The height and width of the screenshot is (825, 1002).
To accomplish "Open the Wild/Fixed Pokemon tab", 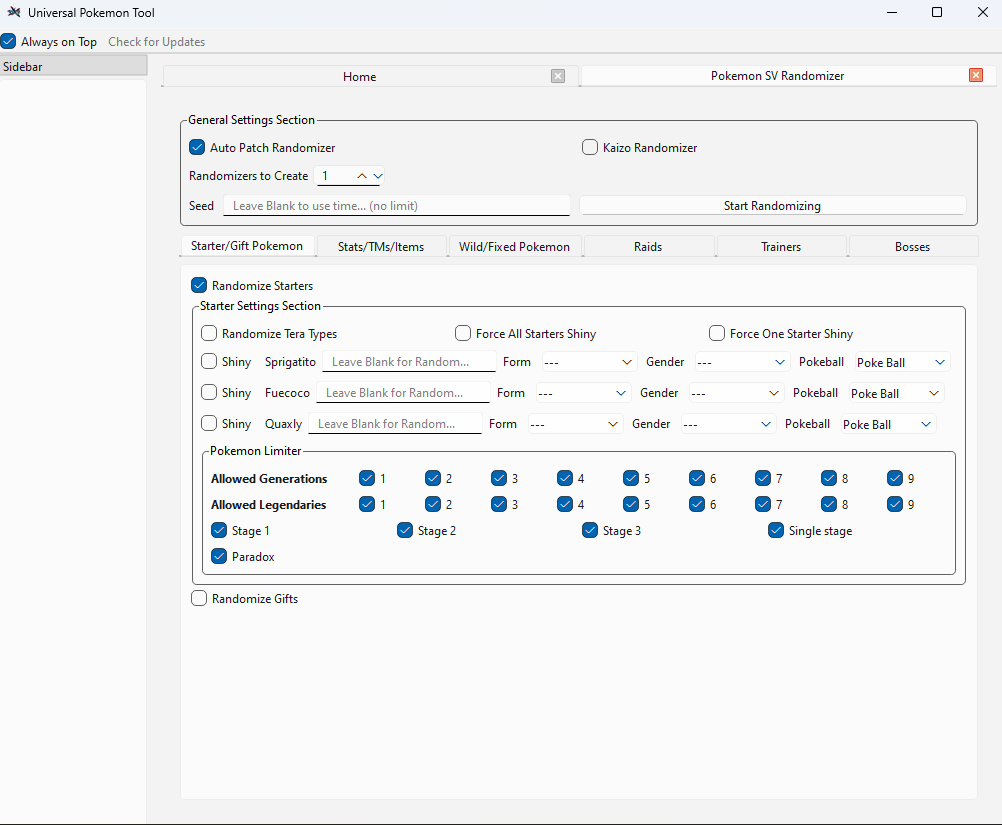I will pos(514,247).
